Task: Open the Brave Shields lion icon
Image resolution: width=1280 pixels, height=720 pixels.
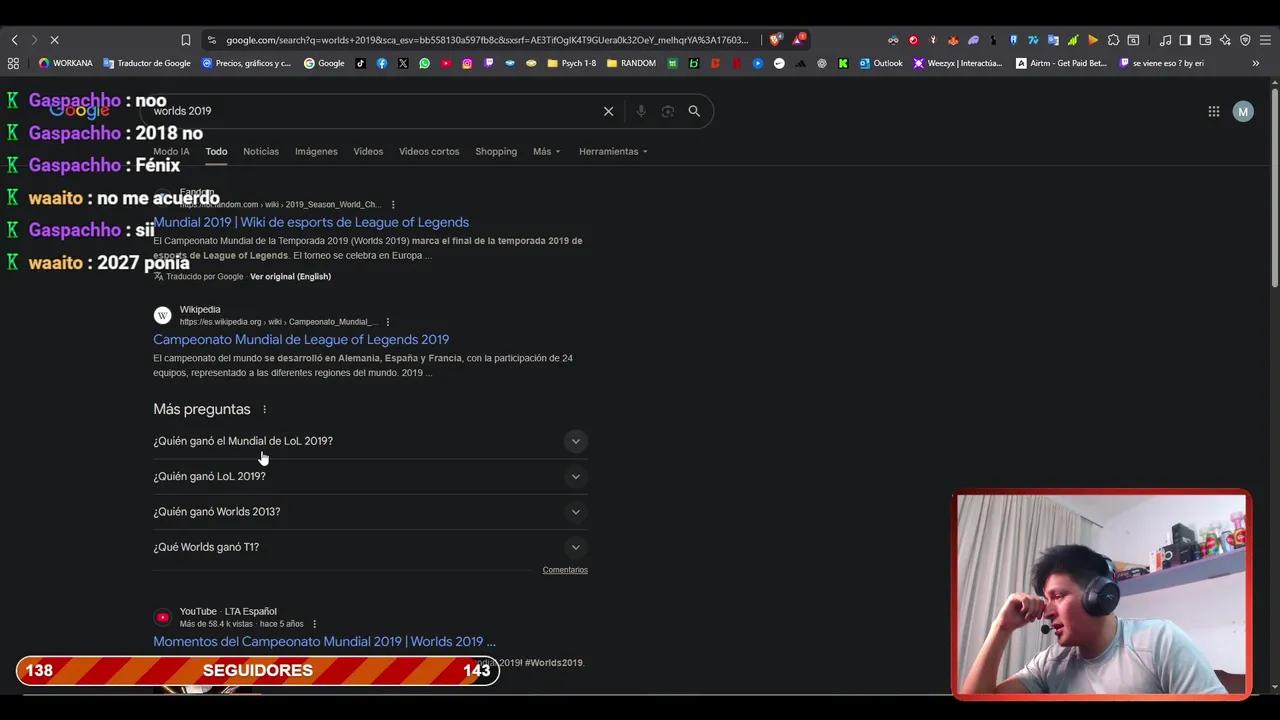Action: pos(775,40)
